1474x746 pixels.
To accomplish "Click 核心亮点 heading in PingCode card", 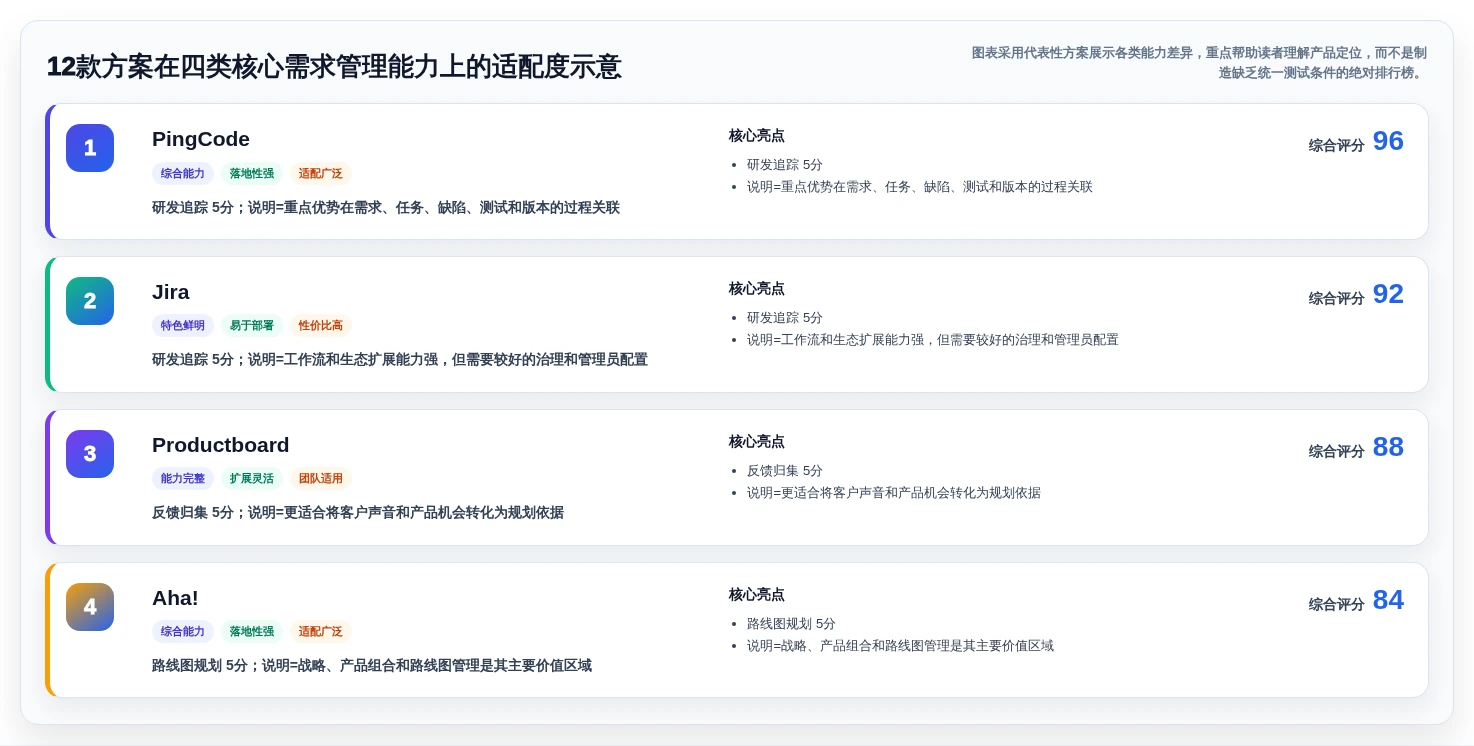I will pyautogui.click(x=757, y=136).
